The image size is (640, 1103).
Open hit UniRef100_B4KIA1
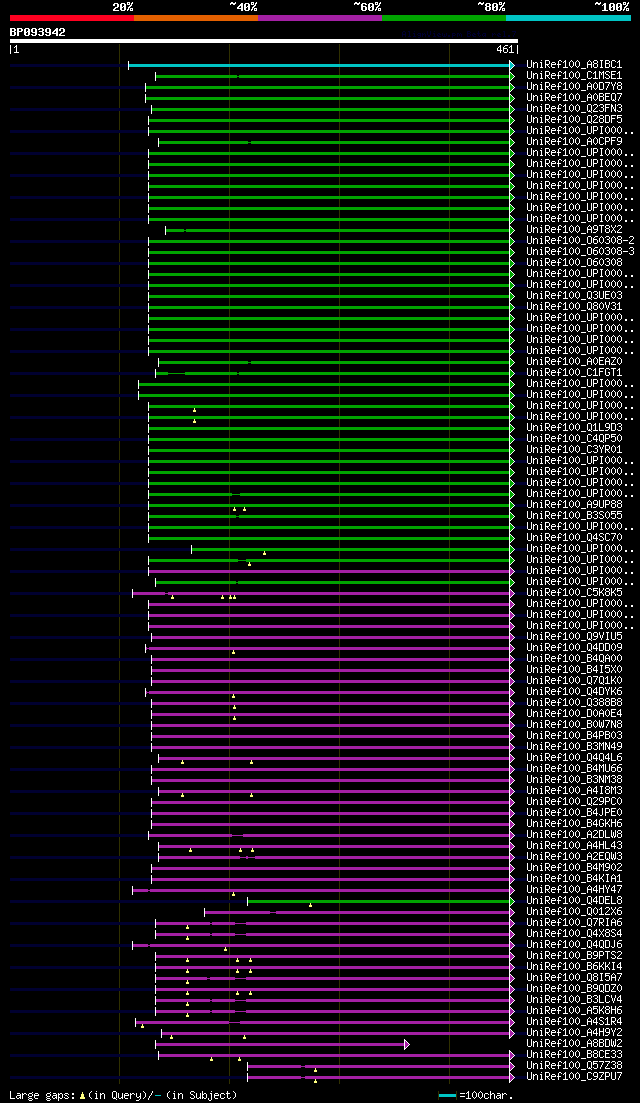574,879
